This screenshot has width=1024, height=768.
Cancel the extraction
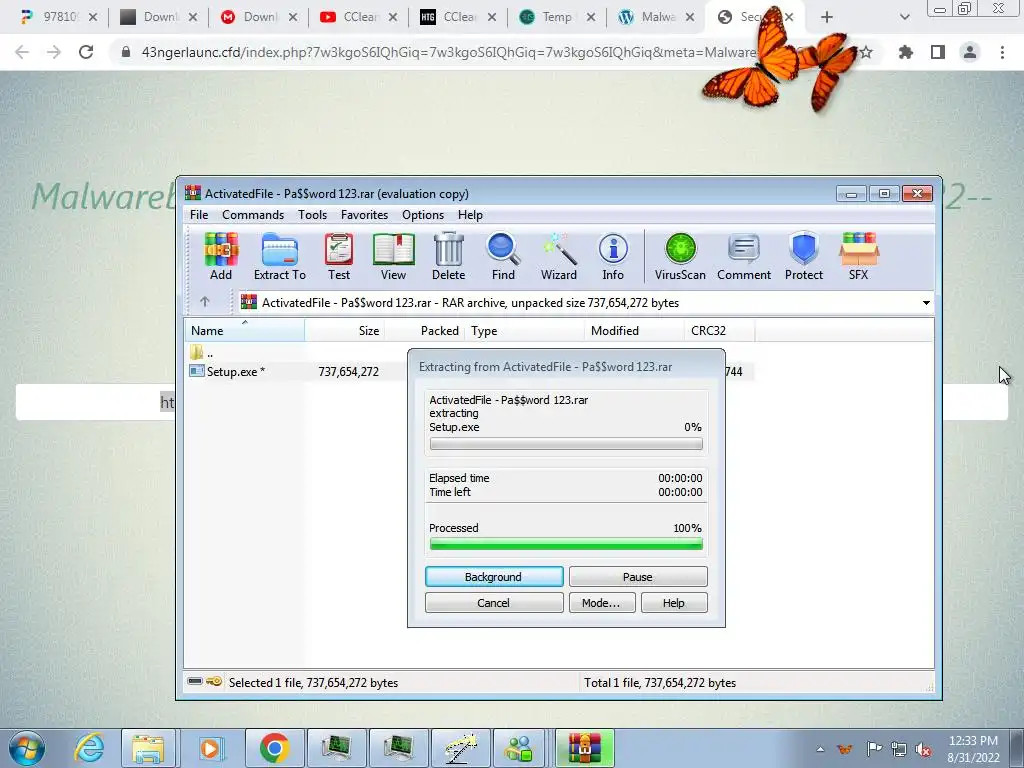(494, 603)
